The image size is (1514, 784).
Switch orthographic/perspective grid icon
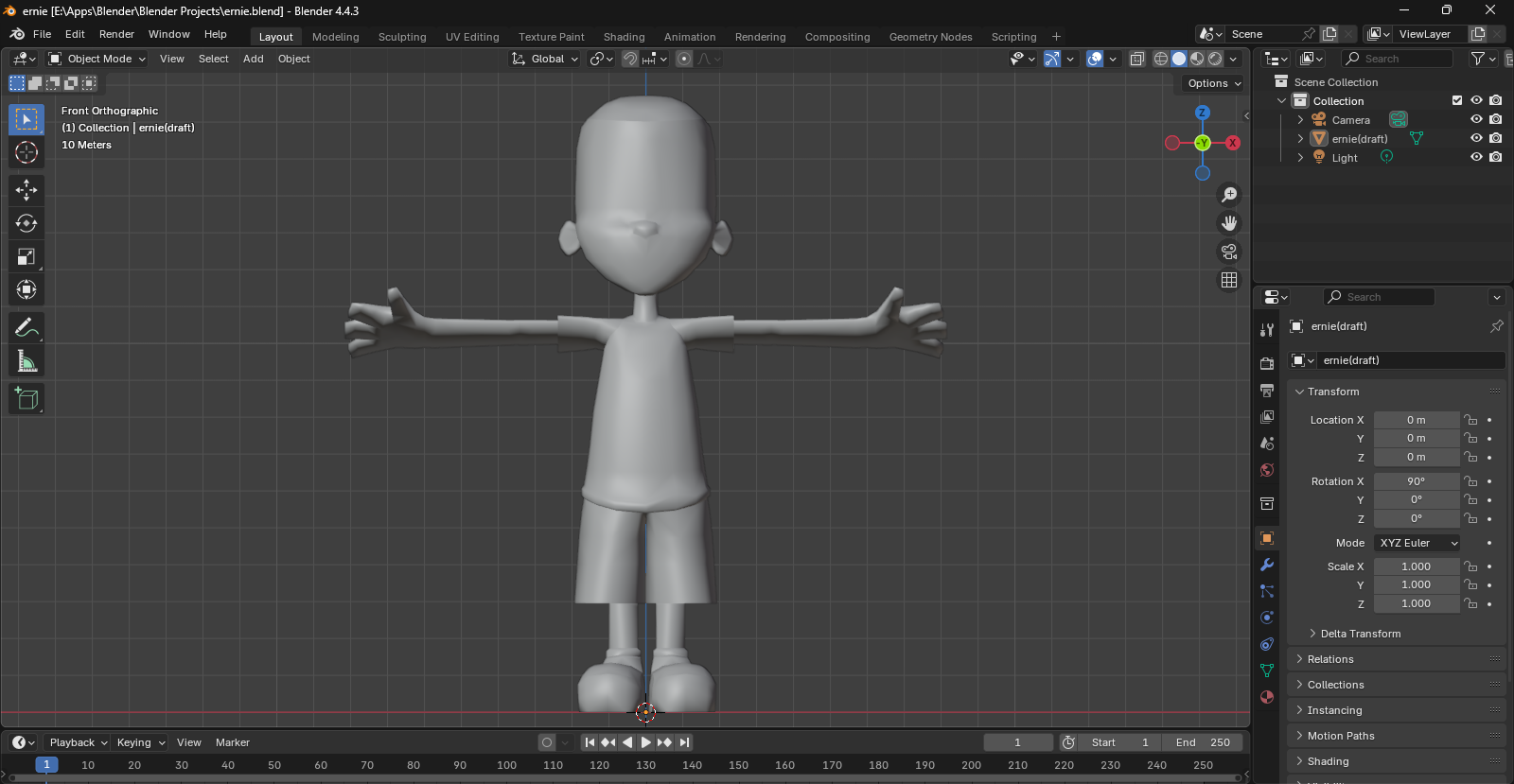click(x=1229, y=280)
